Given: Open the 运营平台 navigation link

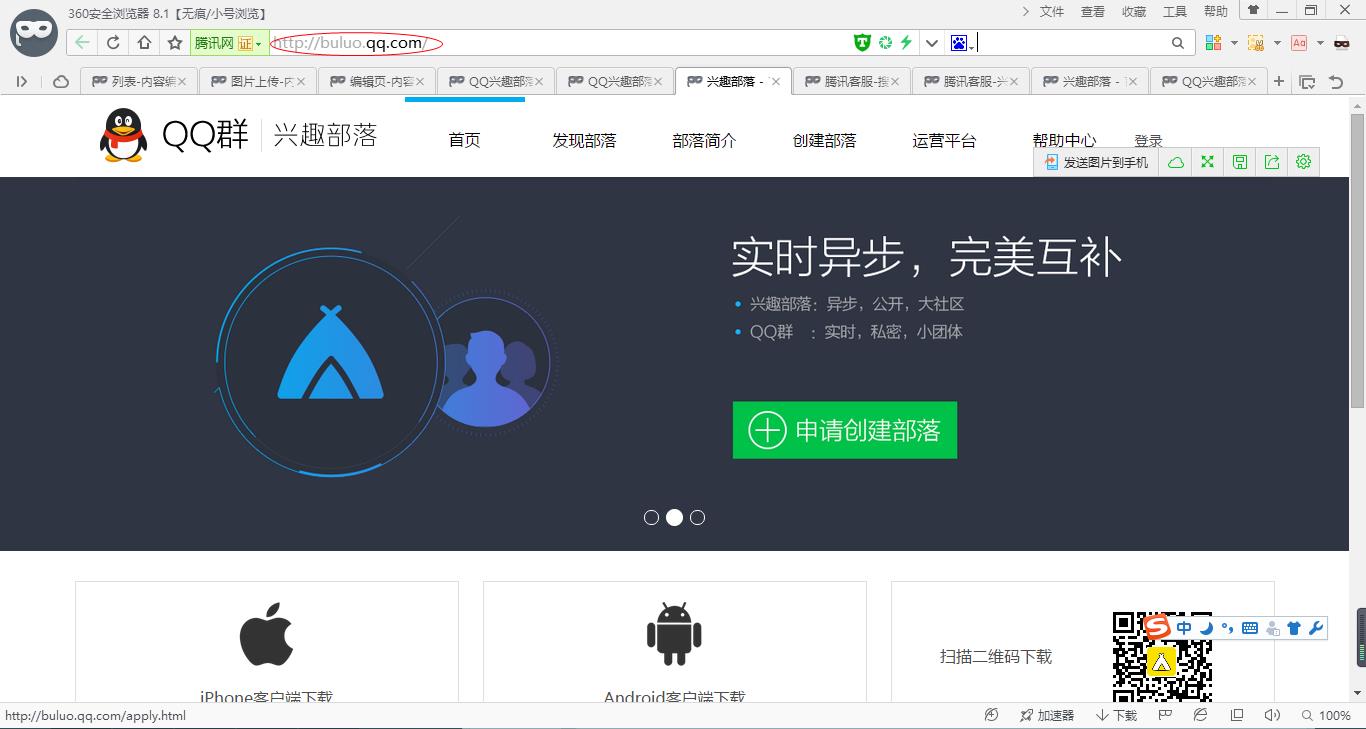Looking at the screenshot, I should (944, 141).
